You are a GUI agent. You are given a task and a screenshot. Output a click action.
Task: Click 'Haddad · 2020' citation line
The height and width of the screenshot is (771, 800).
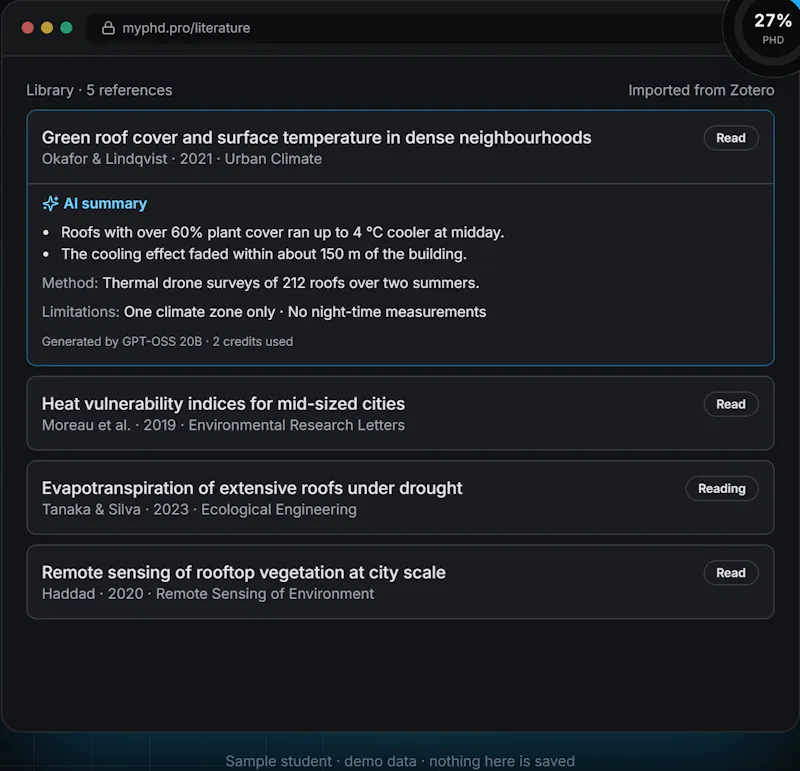click(208, 594)
